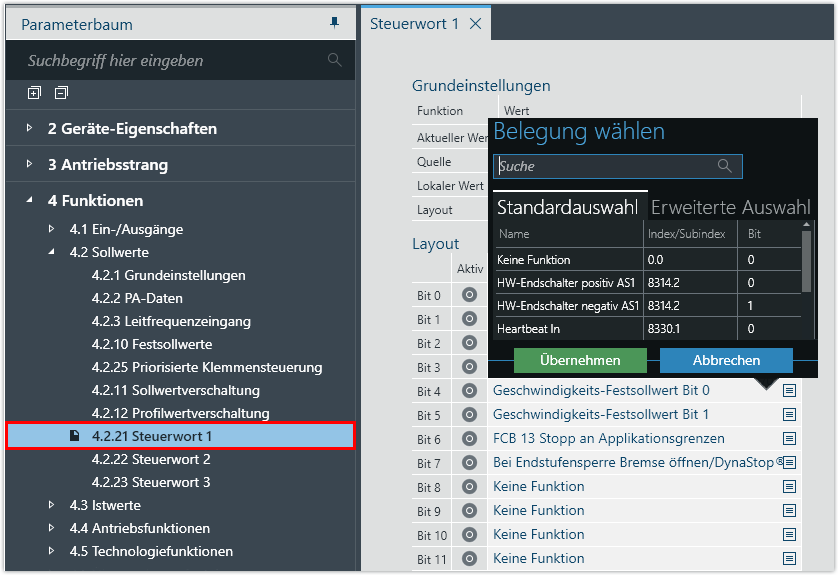
Task: Close the Steuerwort 1 tab
Action: pyautogui.click(x=475, y=24)
